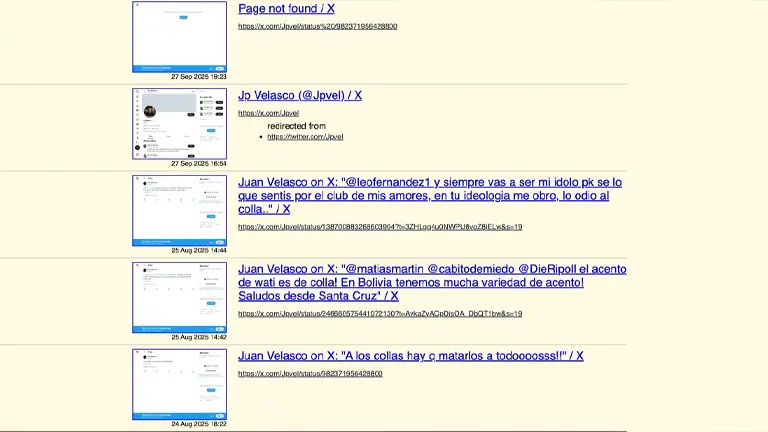Open the https://x.com/Jpvel URL under Jp Velasco title
Screen dimensions: 768x432
268,113
